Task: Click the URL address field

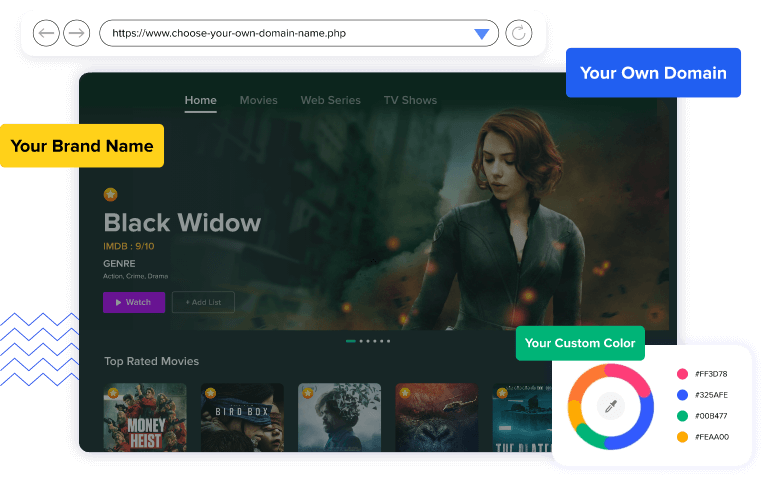Action: [x=299, y=33]
